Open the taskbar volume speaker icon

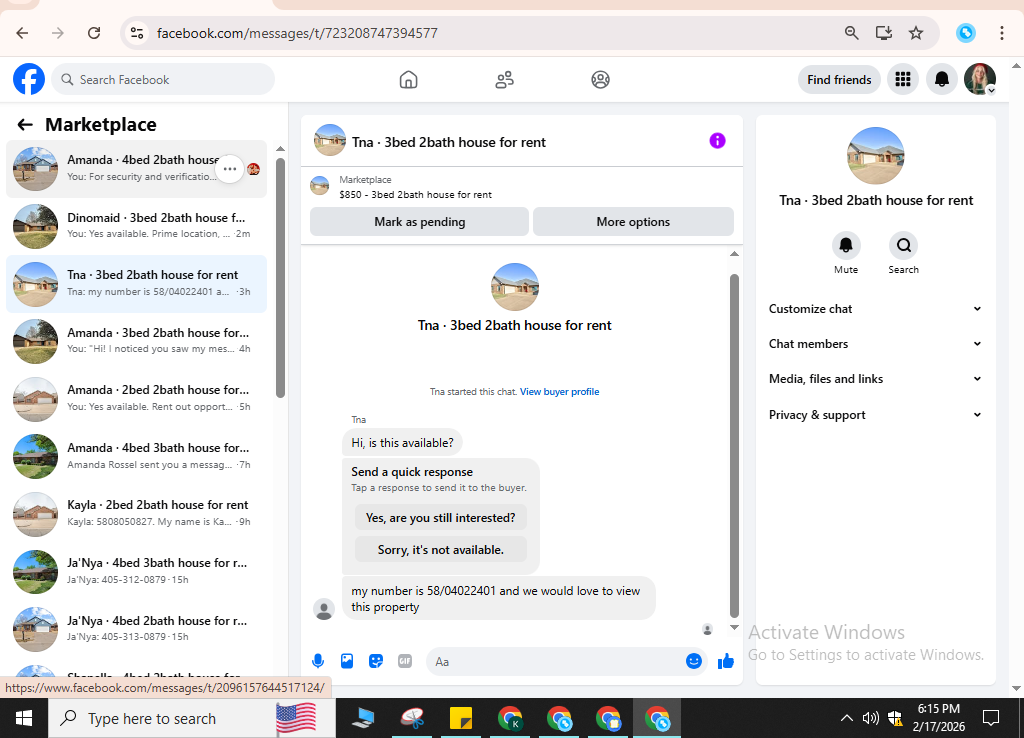click(x=870, y=718)
